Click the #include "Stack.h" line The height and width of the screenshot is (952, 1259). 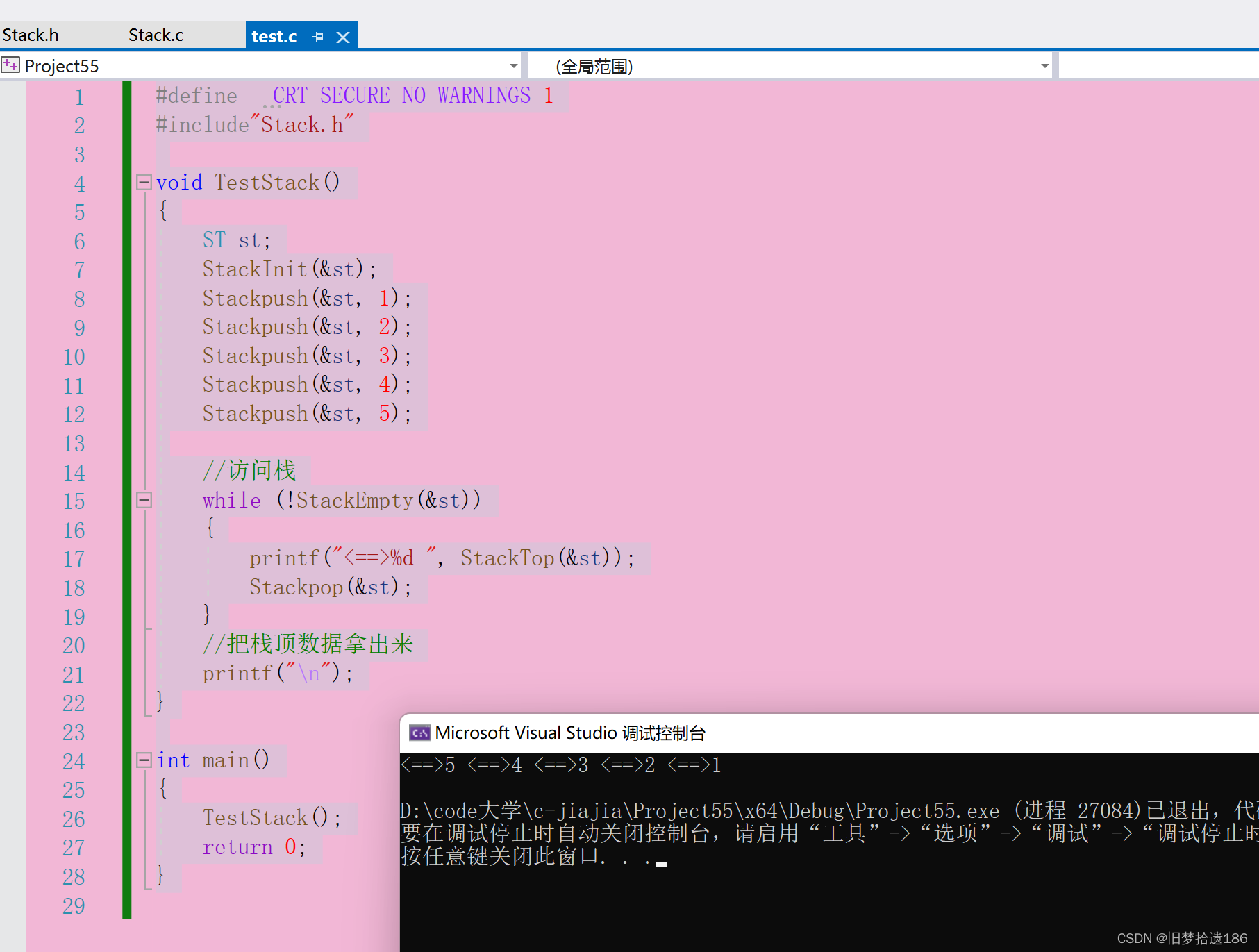(255, 124)
